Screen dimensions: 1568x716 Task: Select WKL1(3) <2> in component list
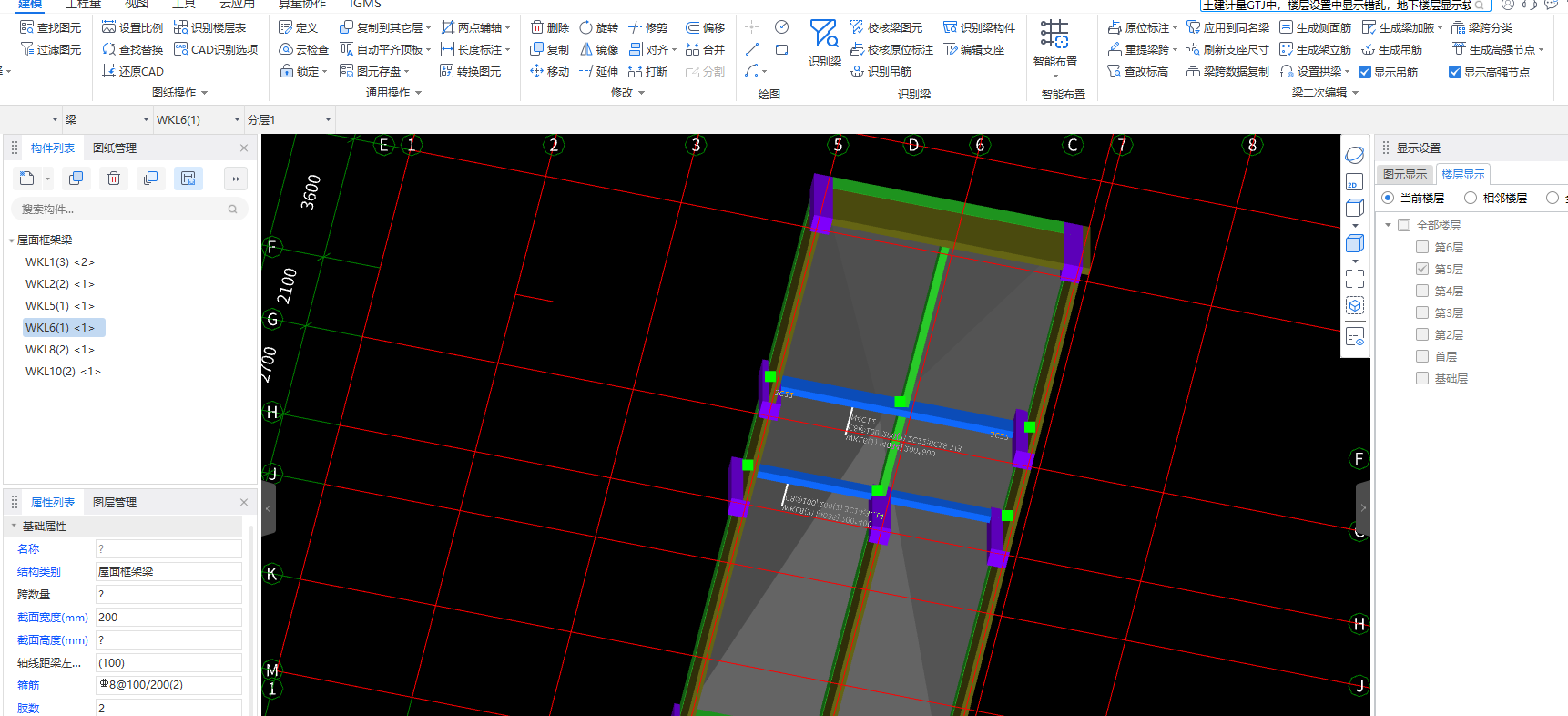point(60,262)
